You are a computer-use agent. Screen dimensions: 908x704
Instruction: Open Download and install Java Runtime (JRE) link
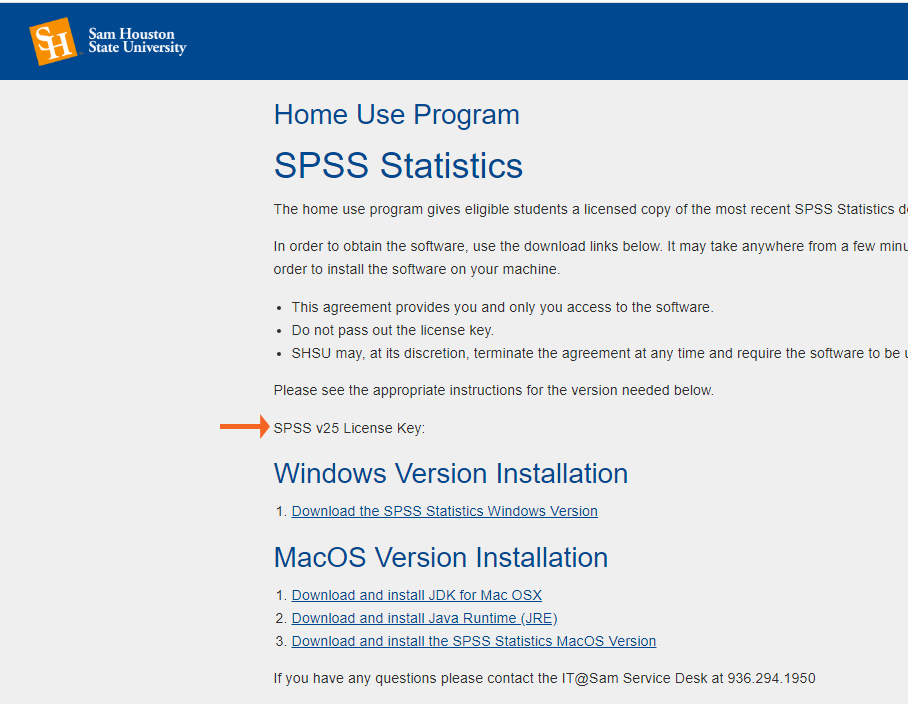tap(424, 618)
